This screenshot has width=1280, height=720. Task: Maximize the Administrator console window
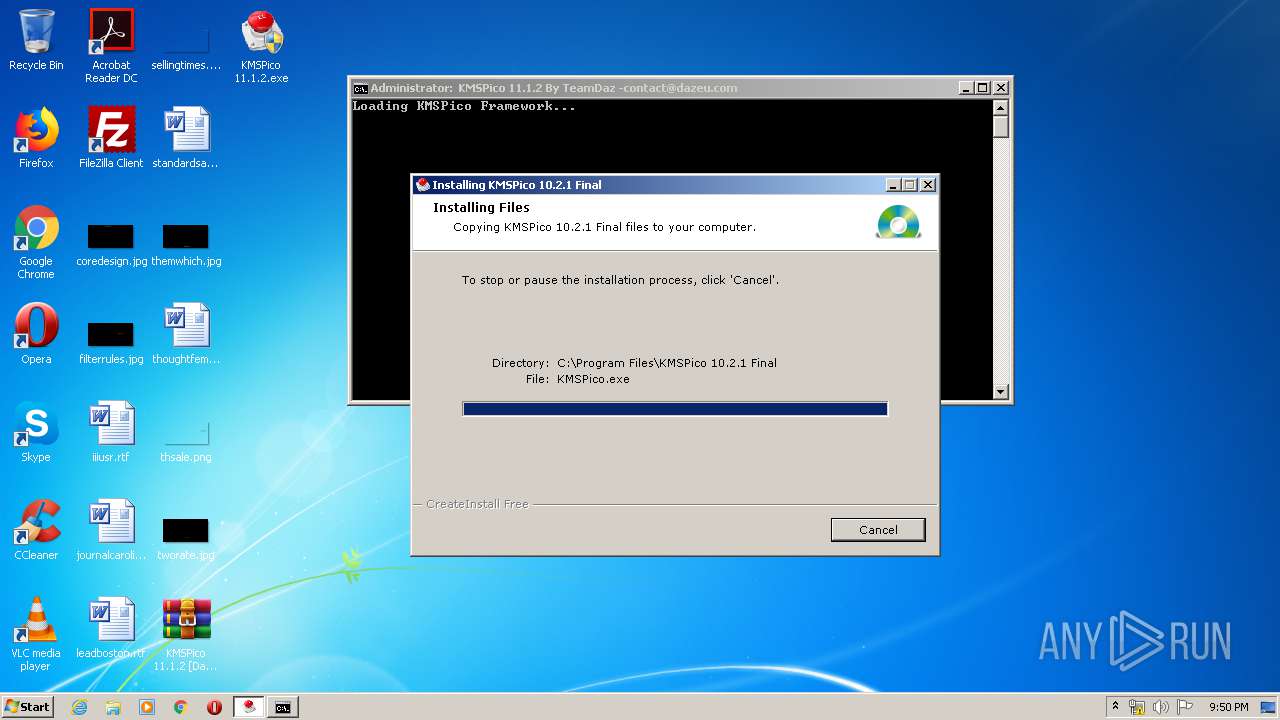[x=983, y=88]
